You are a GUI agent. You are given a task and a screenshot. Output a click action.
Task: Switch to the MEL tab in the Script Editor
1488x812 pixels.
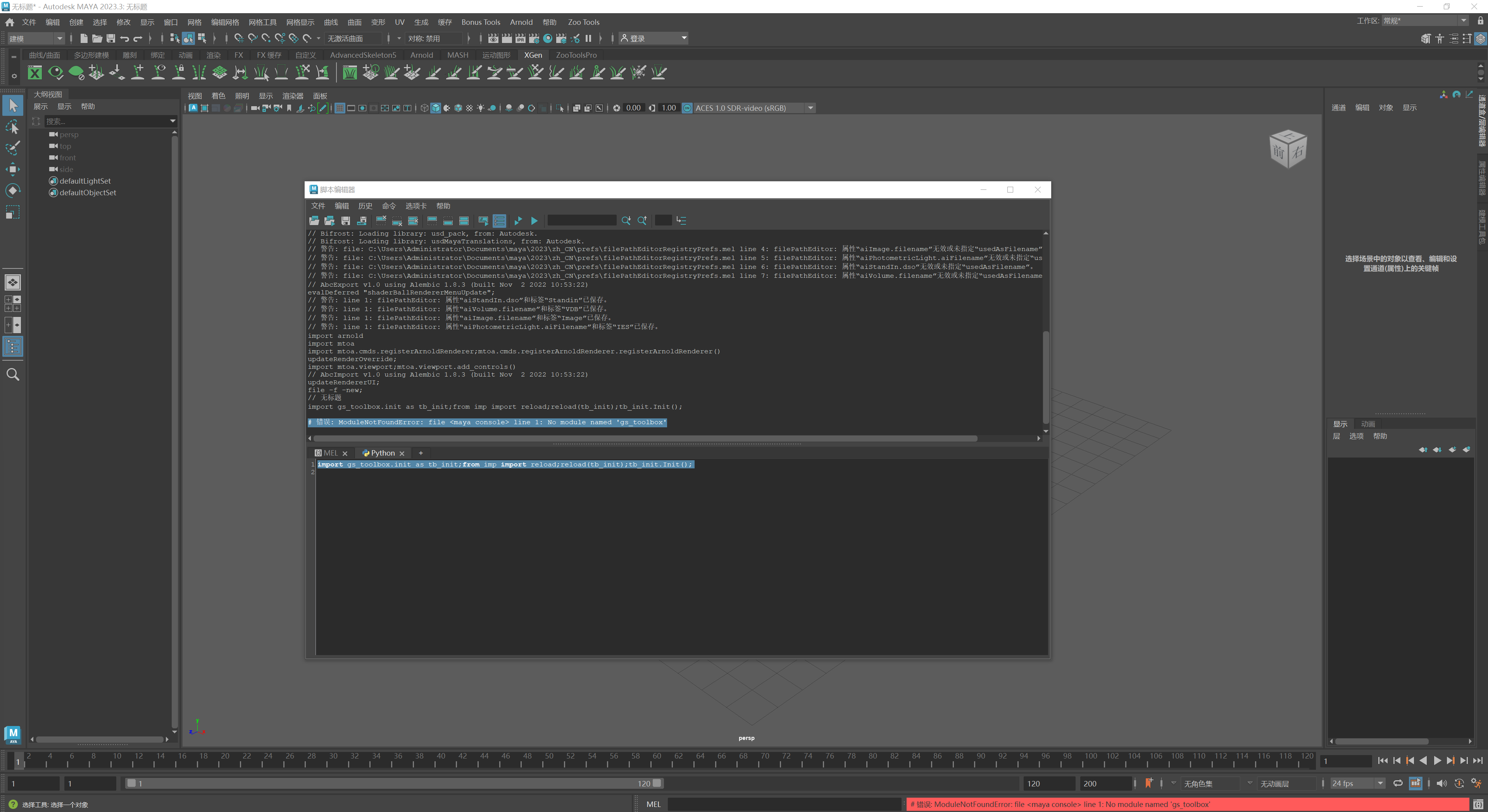[330, 453]
